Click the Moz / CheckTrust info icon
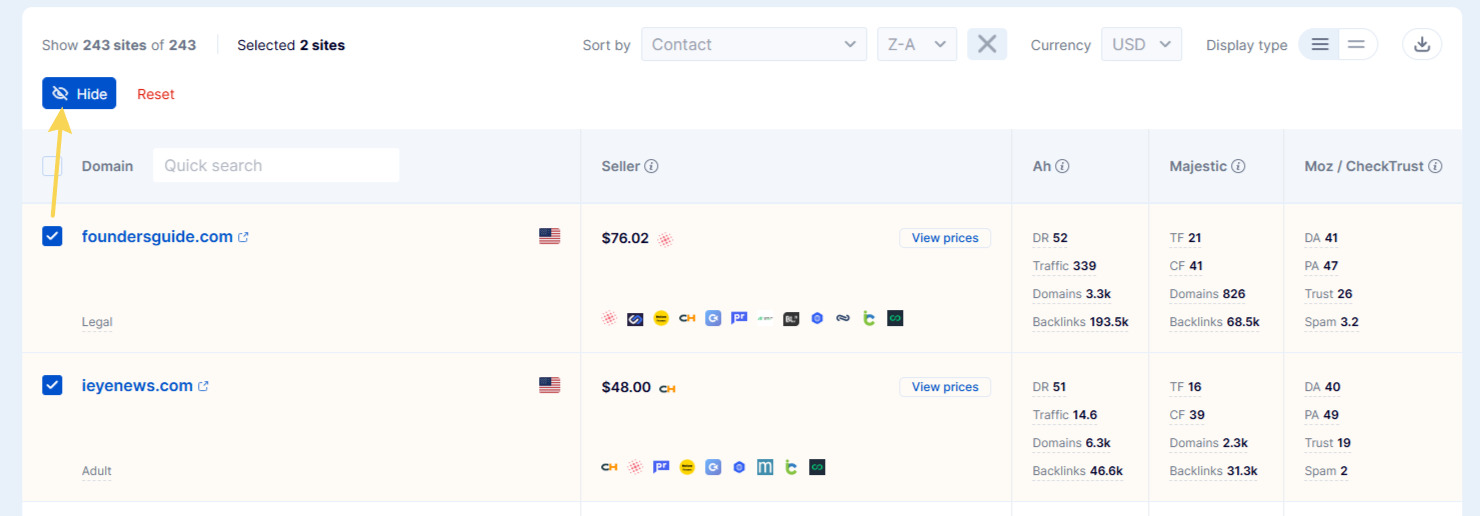This screenshot has width=1480, height=516. [x=1435, y=166]
